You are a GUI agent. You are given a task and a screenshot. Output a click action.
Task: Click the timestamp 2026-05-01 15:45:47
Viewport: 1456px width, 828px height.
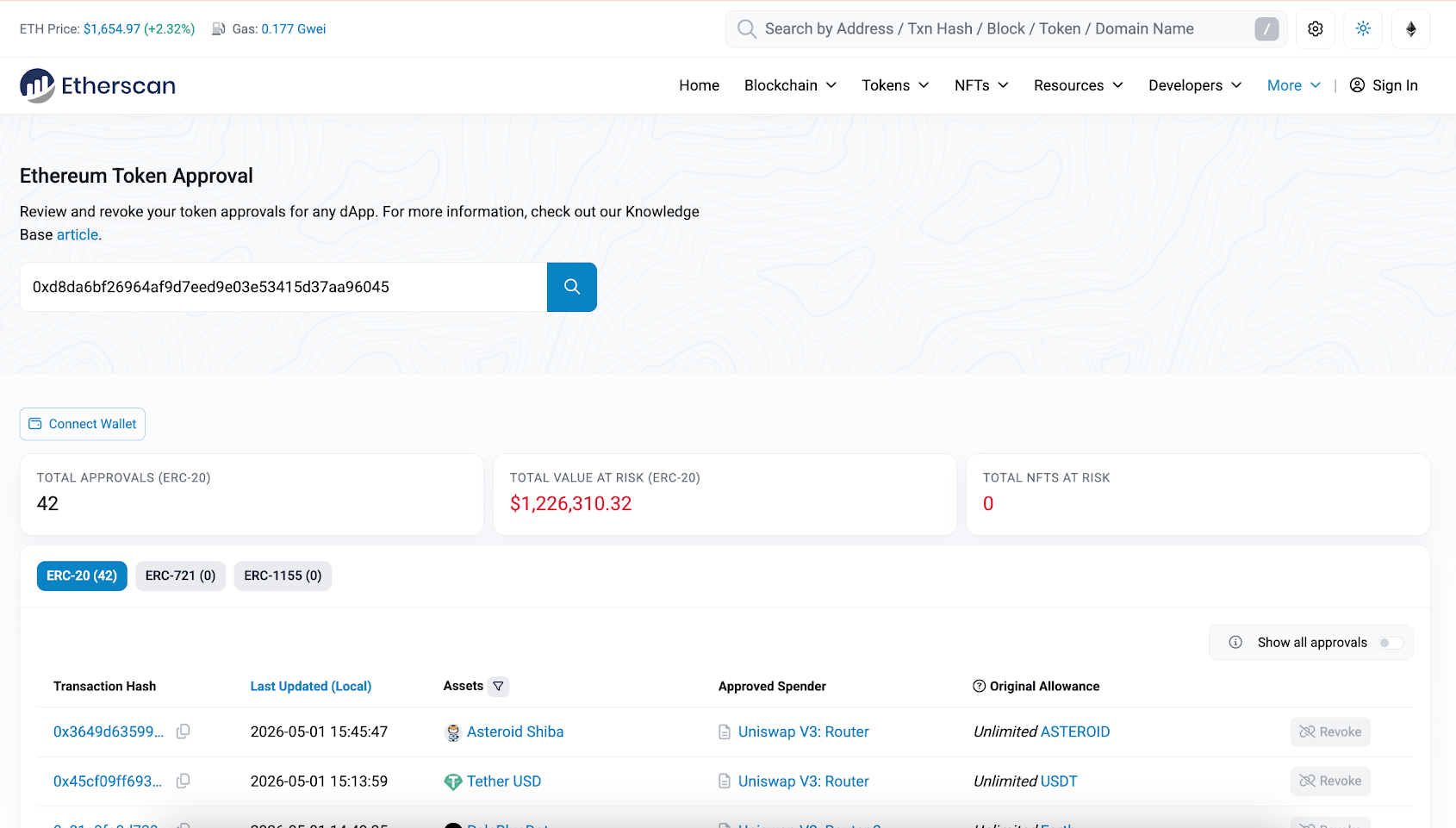pyautogui.click(x=319, y=732)
